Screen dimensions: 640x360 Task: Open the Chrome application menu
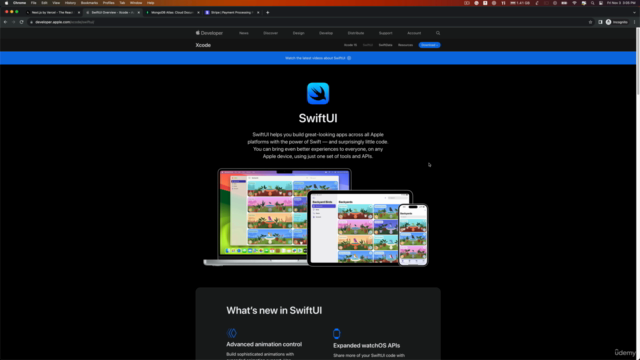19,3
